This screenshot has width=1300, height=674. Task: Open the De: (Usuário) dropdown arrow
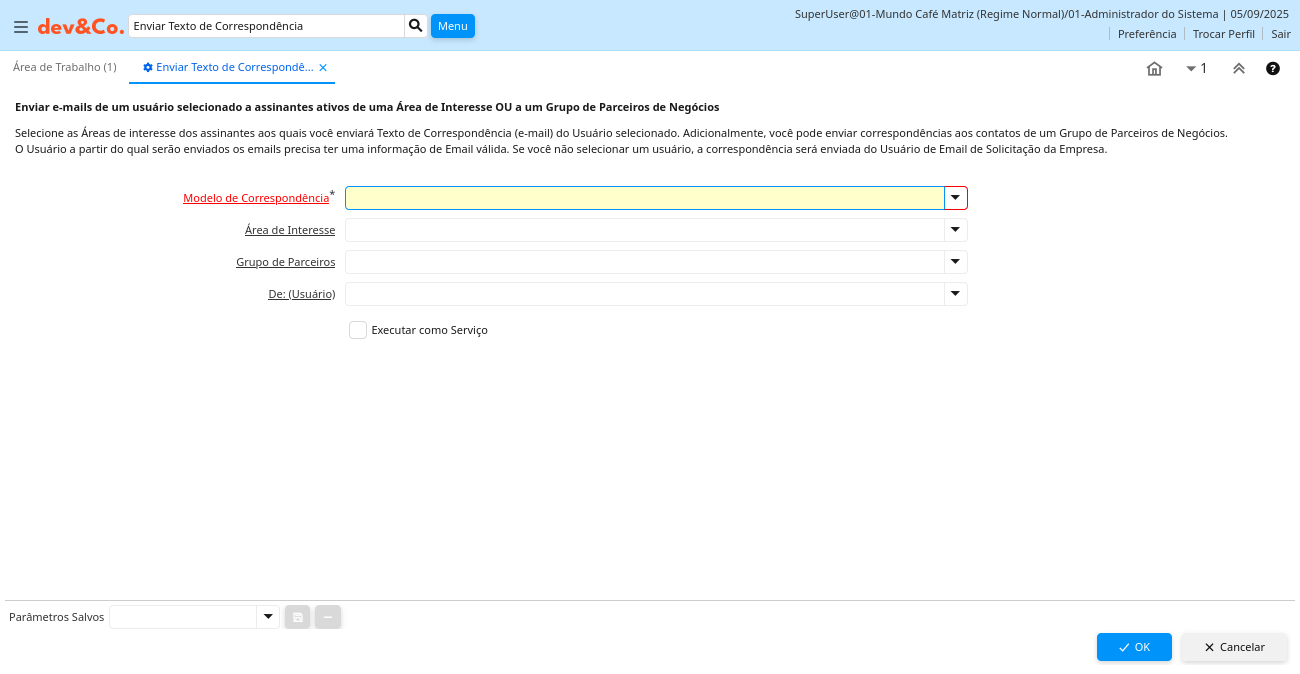[955, 294]
